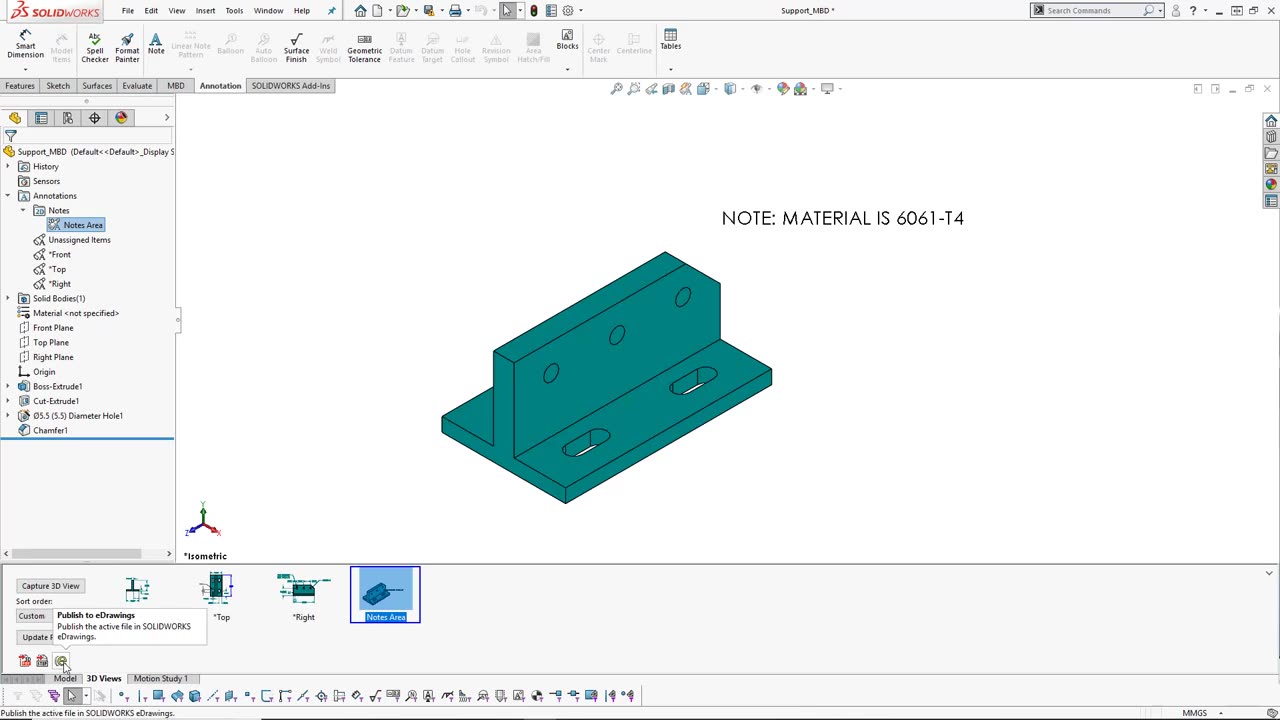Collapse the Annotations tree node
This screenshot has width=1280, height=720.
(8, 196)
